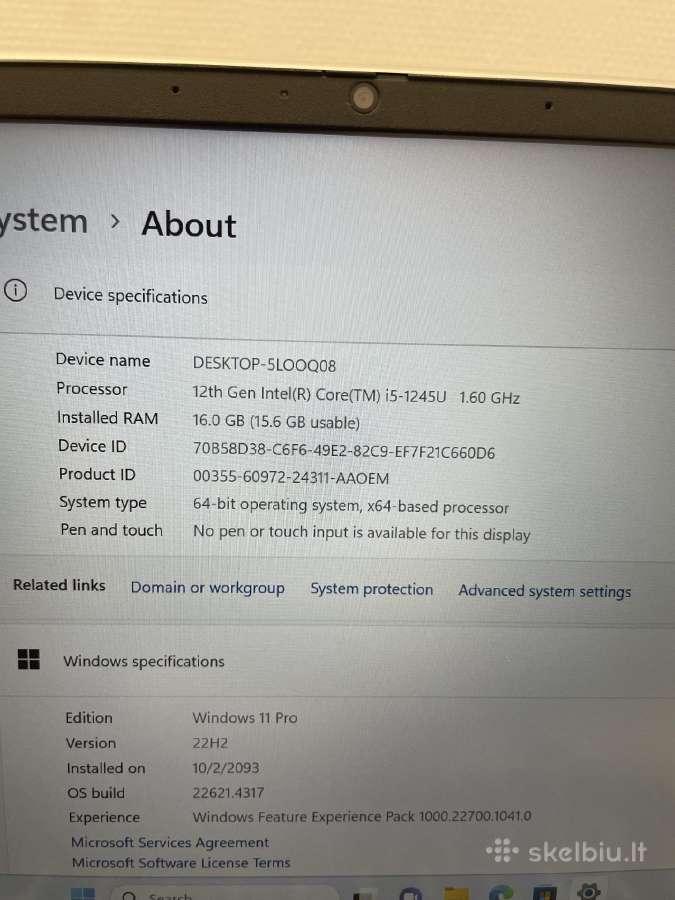Select the 16.0 GB (15.6 GB usable) value

click(276, 421)
